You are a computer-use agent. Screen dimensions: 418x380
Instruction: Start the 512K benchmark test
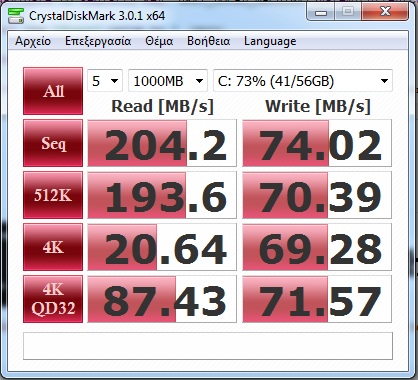pos(53,195)
